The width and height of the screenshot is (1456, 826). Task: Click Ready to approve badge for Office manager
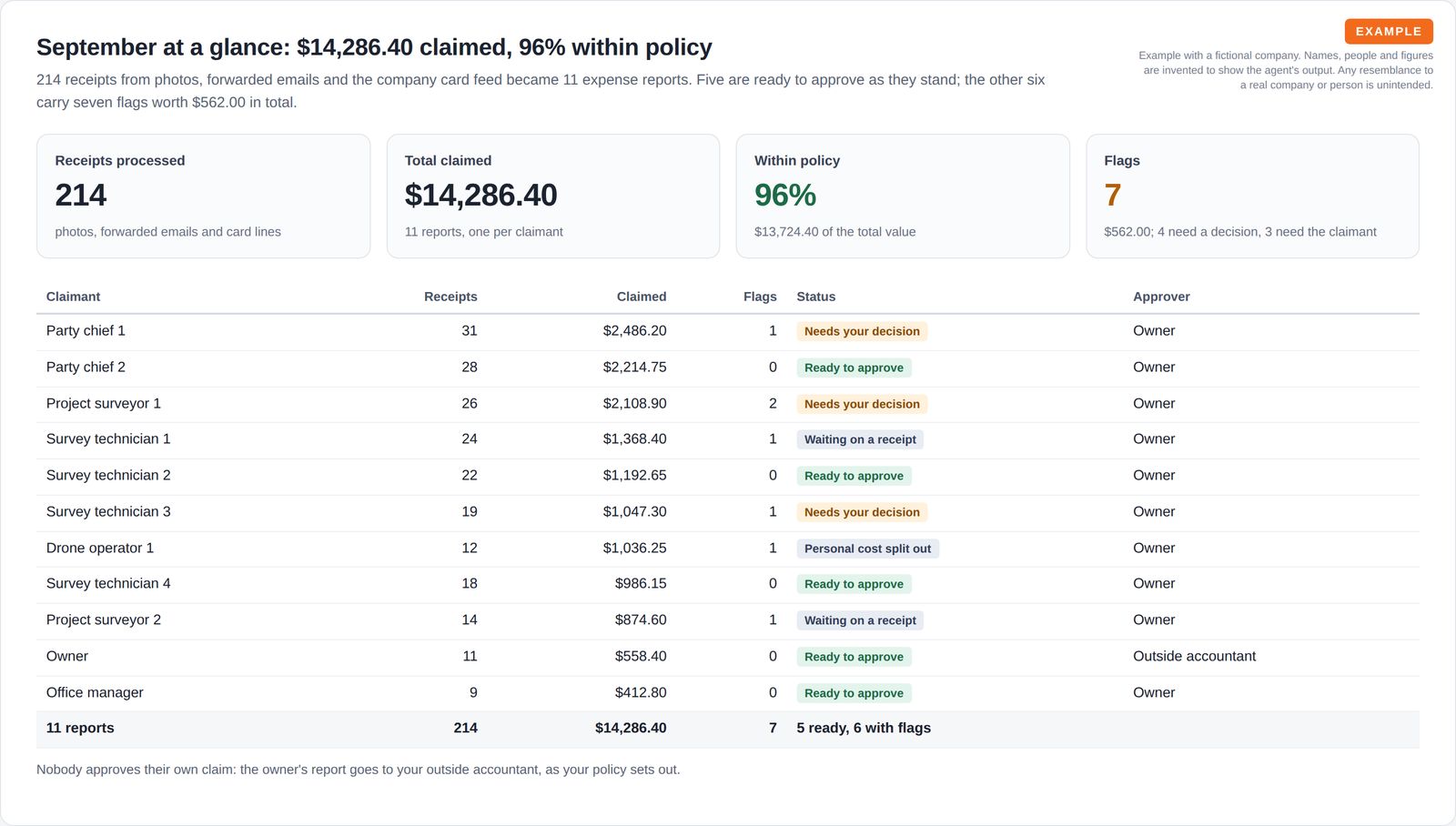(854, 693)
